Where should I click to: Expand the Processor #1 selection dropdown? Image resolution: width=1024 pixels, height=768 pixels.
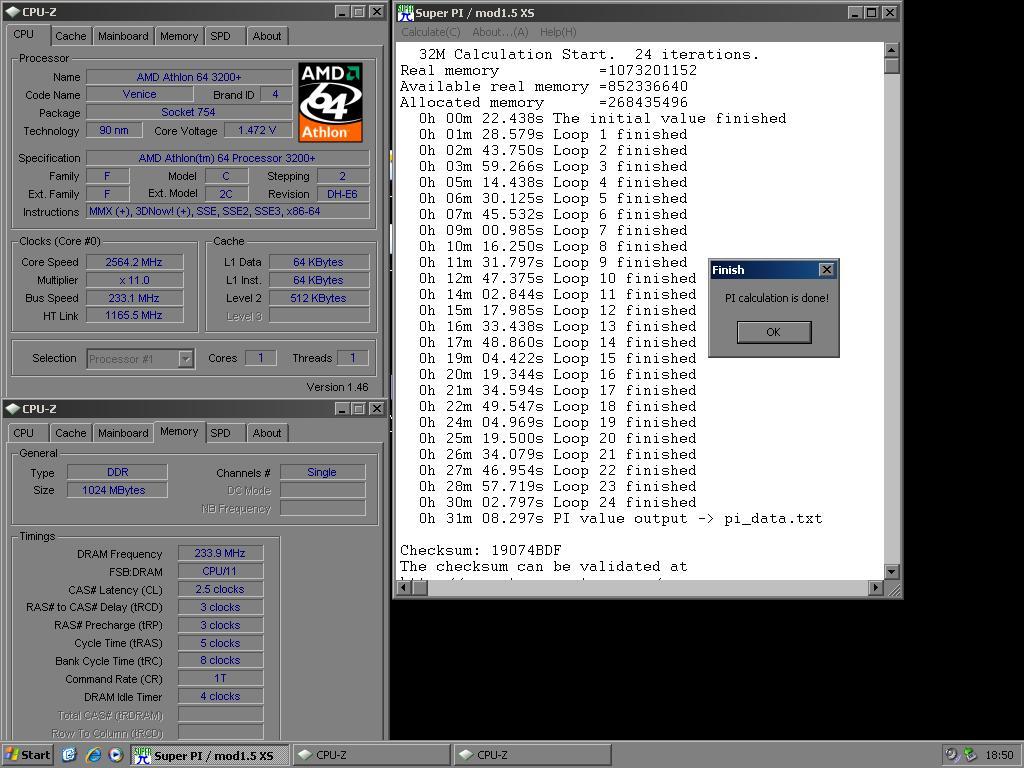(x=185, y=359)
